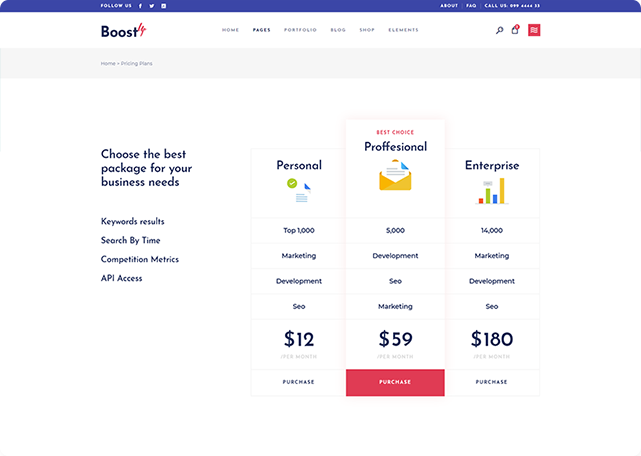Click the Home breadcrumb link
This screenshot has height=456, width=641.
[x=108, y=63]
